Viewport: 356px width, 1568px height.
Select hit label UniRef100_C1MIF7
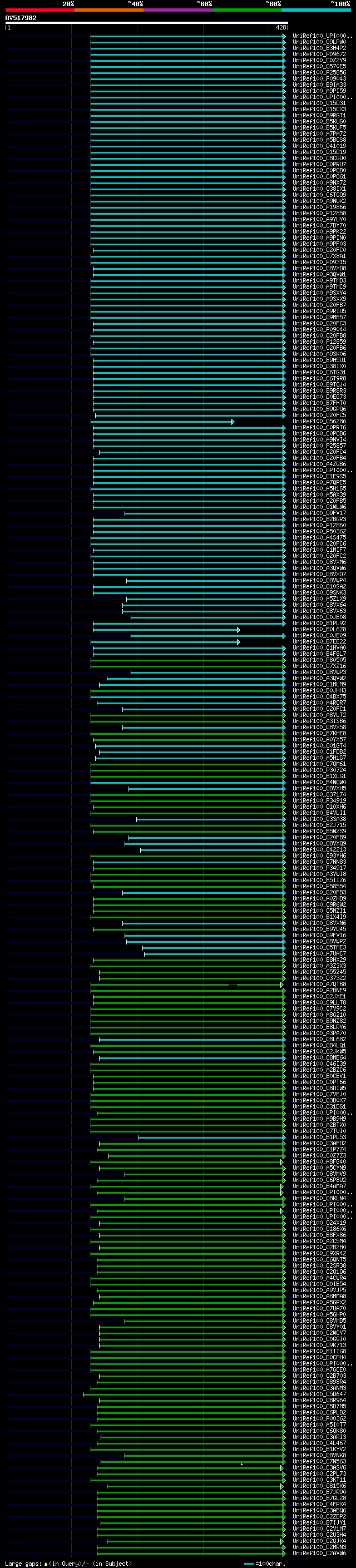[x=319, y=550]
